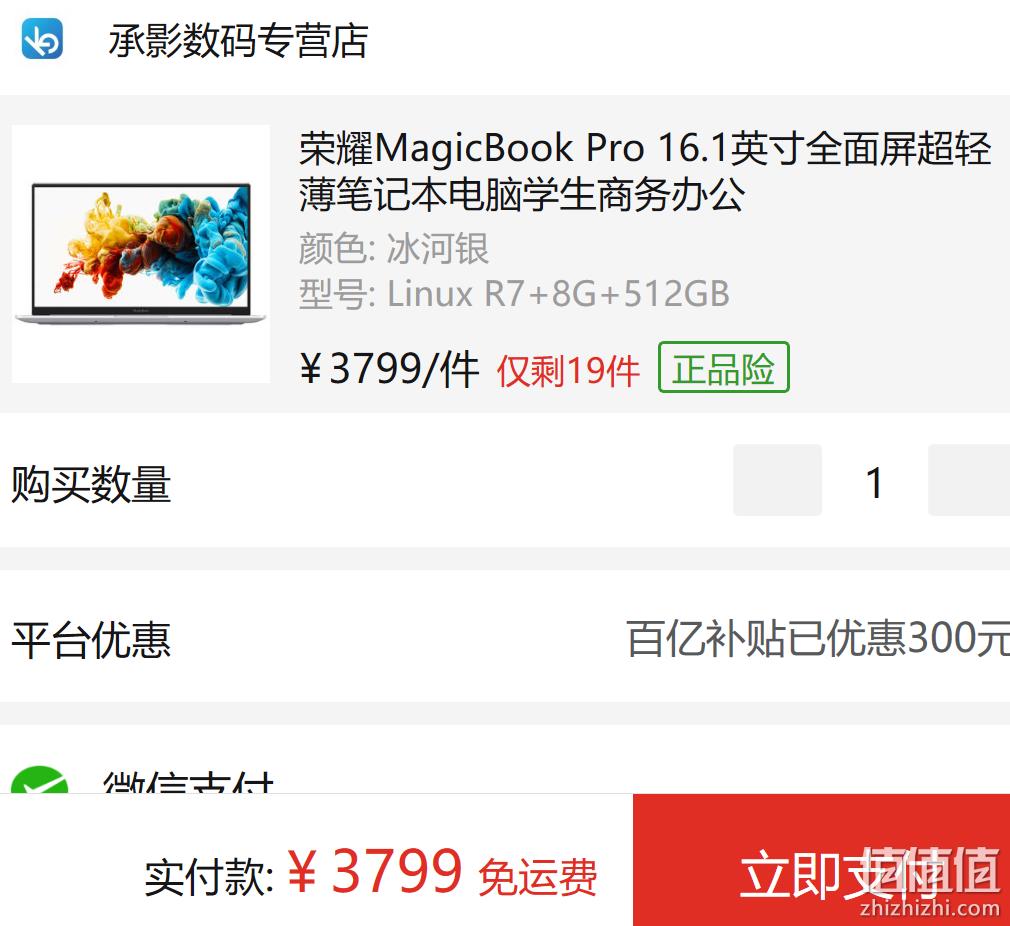Select the 型号 Linux R7+8G+512GB model text
Viewport: 1010px width, 926px height.
[514, 294]
